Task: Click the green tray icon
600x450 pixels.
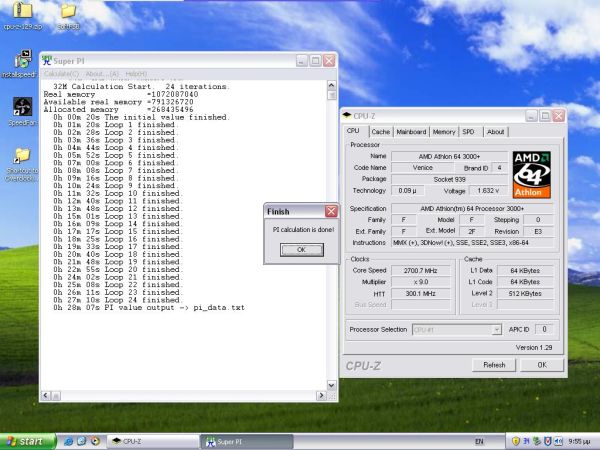Action: [537, 442]
